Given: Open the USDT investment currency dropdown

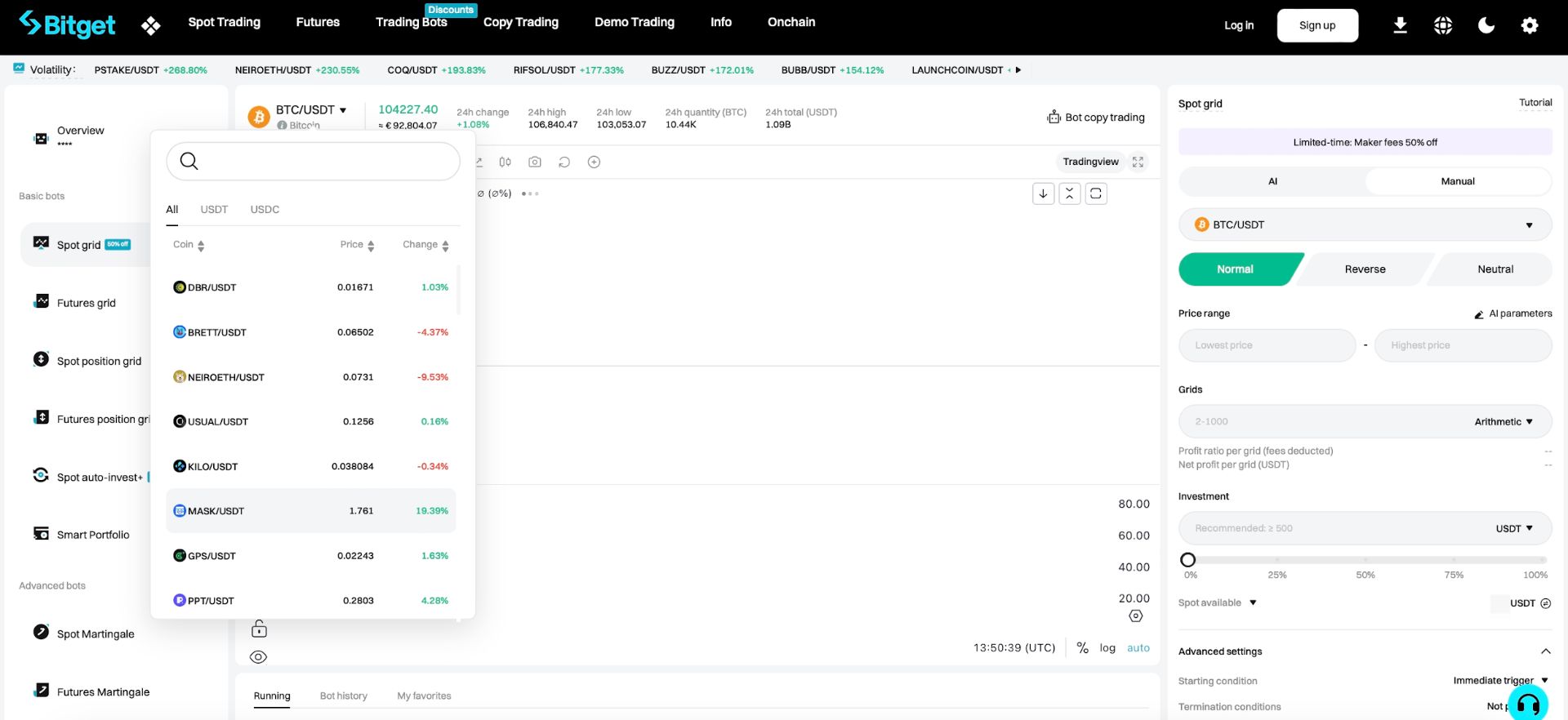Looking at the screenshot, I should tap(1514, 528).
